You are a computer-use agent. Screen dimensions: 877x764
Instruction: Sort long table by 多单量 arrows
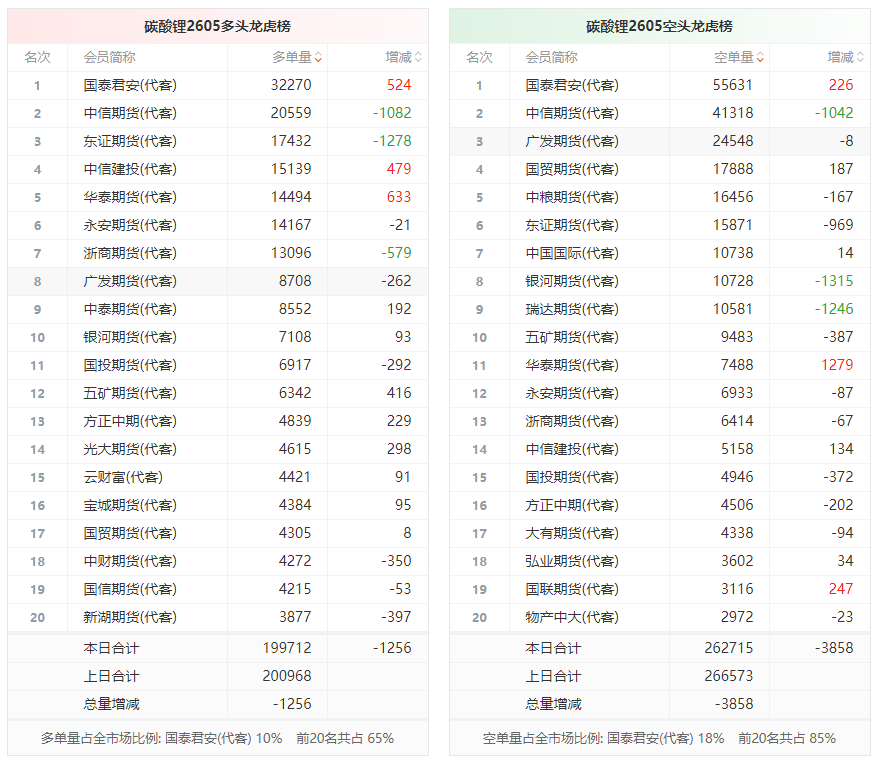click(318, 57)
